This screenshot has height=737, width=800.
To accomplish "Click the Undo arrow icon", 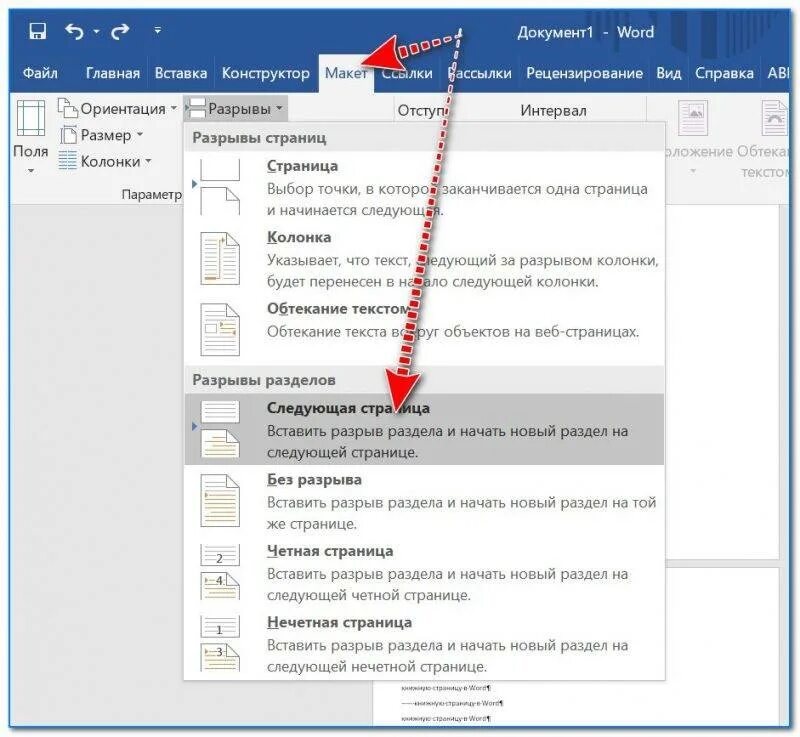I will click(x=74, y=32).
